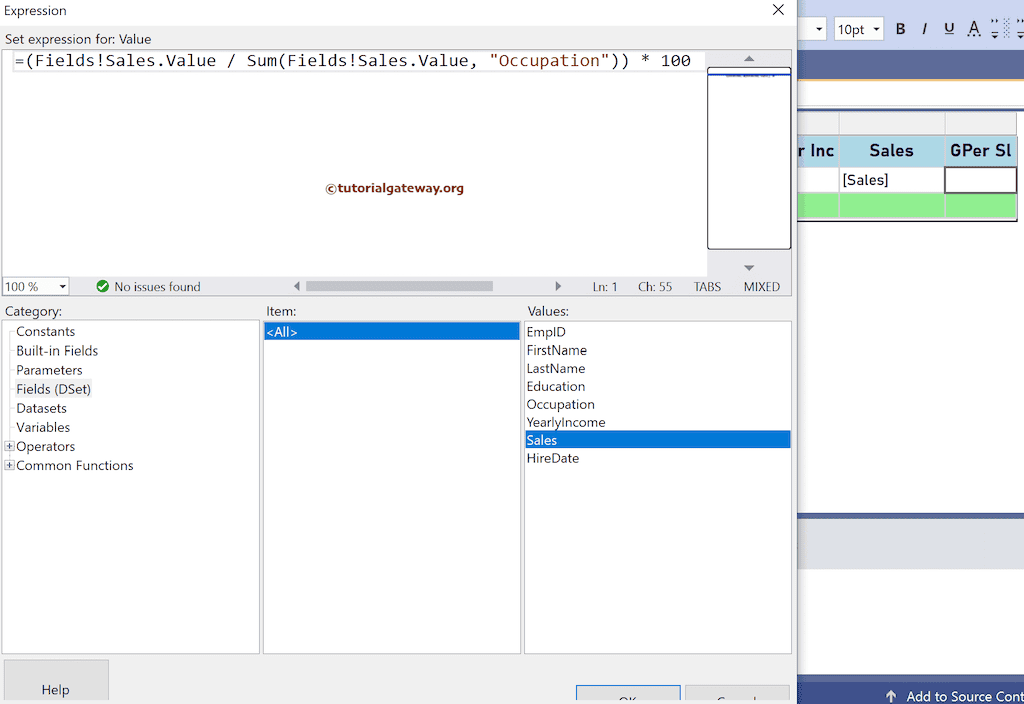Click the green 'No issues found' check icon
Viewport: 1024px width, 704px height.
pos(101,286)
